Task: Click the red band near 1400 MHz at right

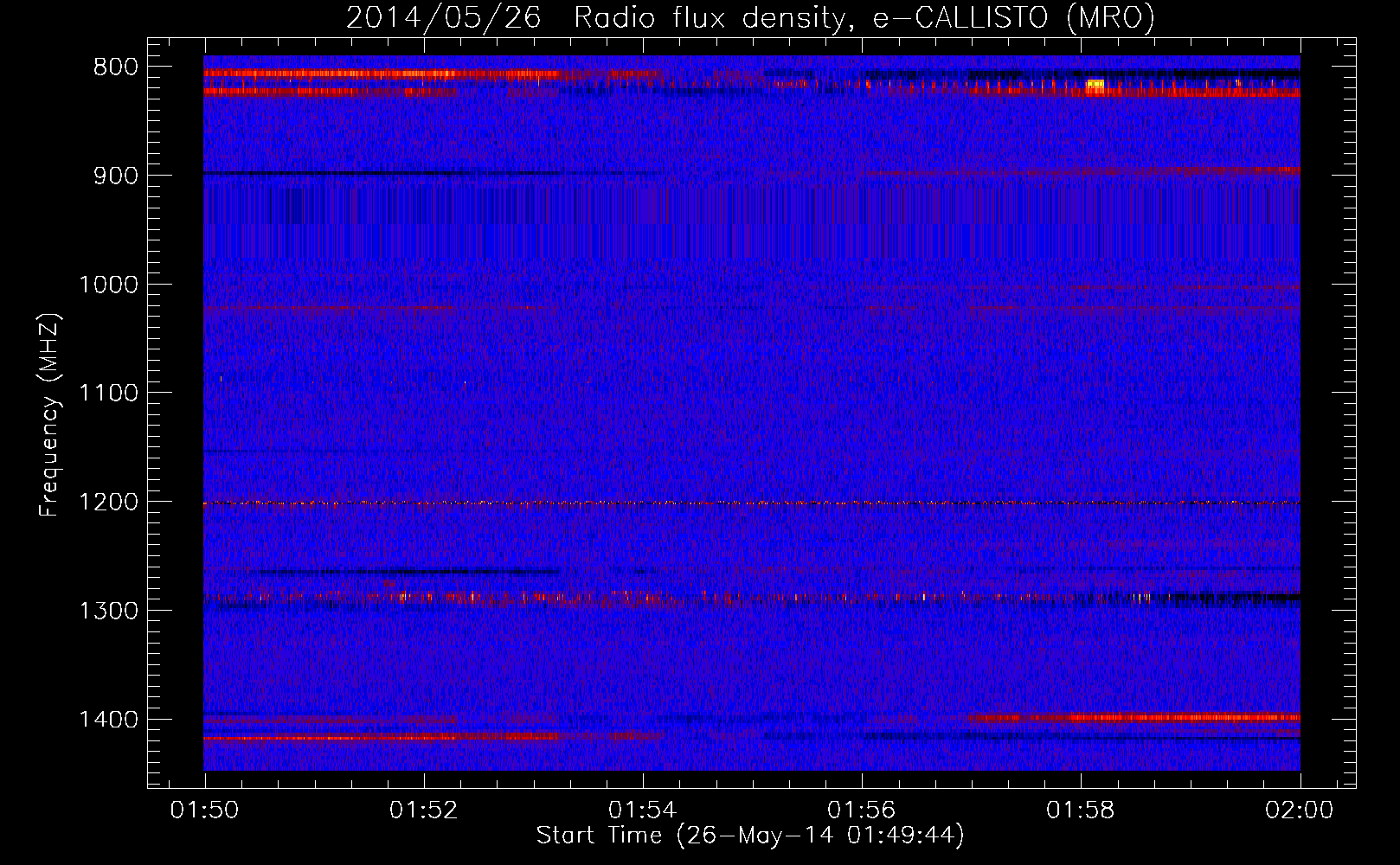Action: [1135, 717]
